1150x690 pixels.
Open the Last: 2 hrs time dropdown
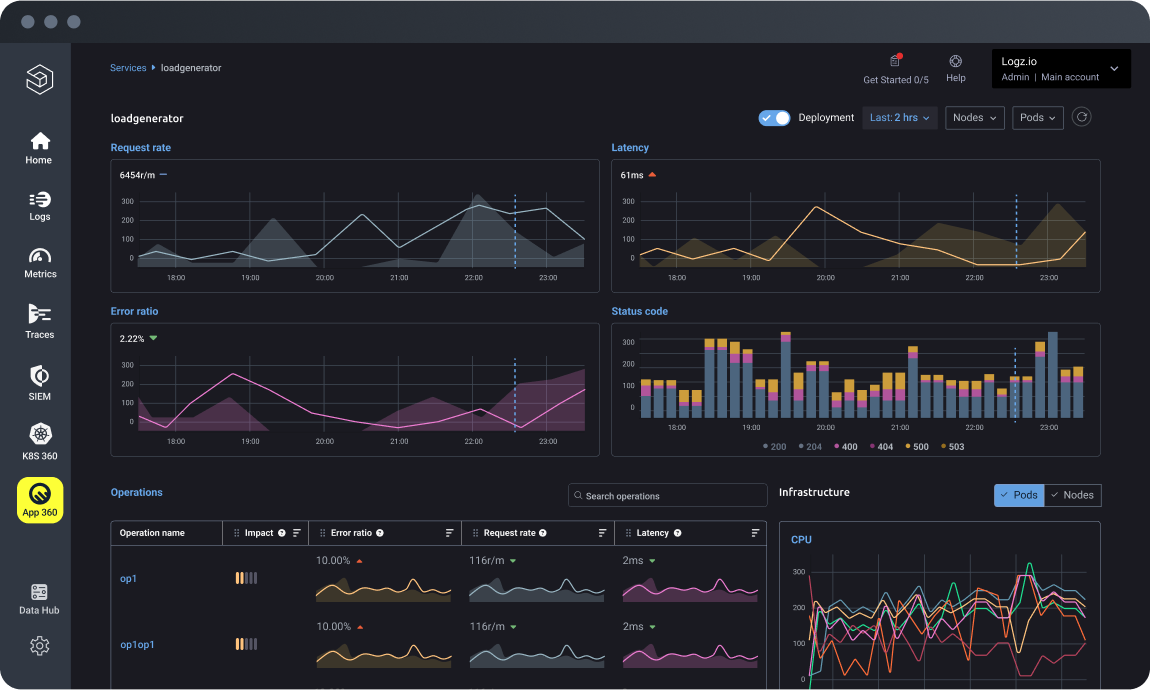click(x=899, y=118)
